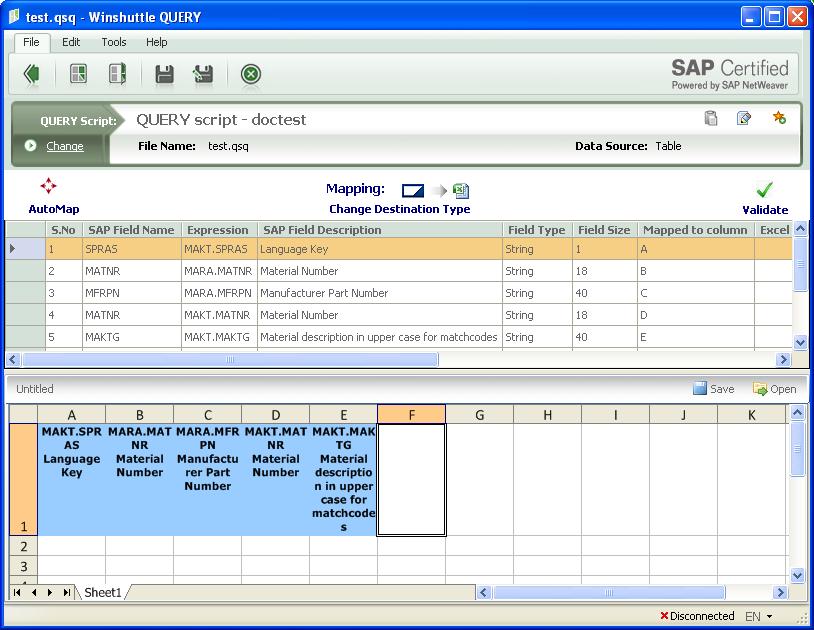This screenshot has height=630, width=814.
Task: Go to next sheet tab arrow
Action: pyautogui.click(x=50, y=592)
